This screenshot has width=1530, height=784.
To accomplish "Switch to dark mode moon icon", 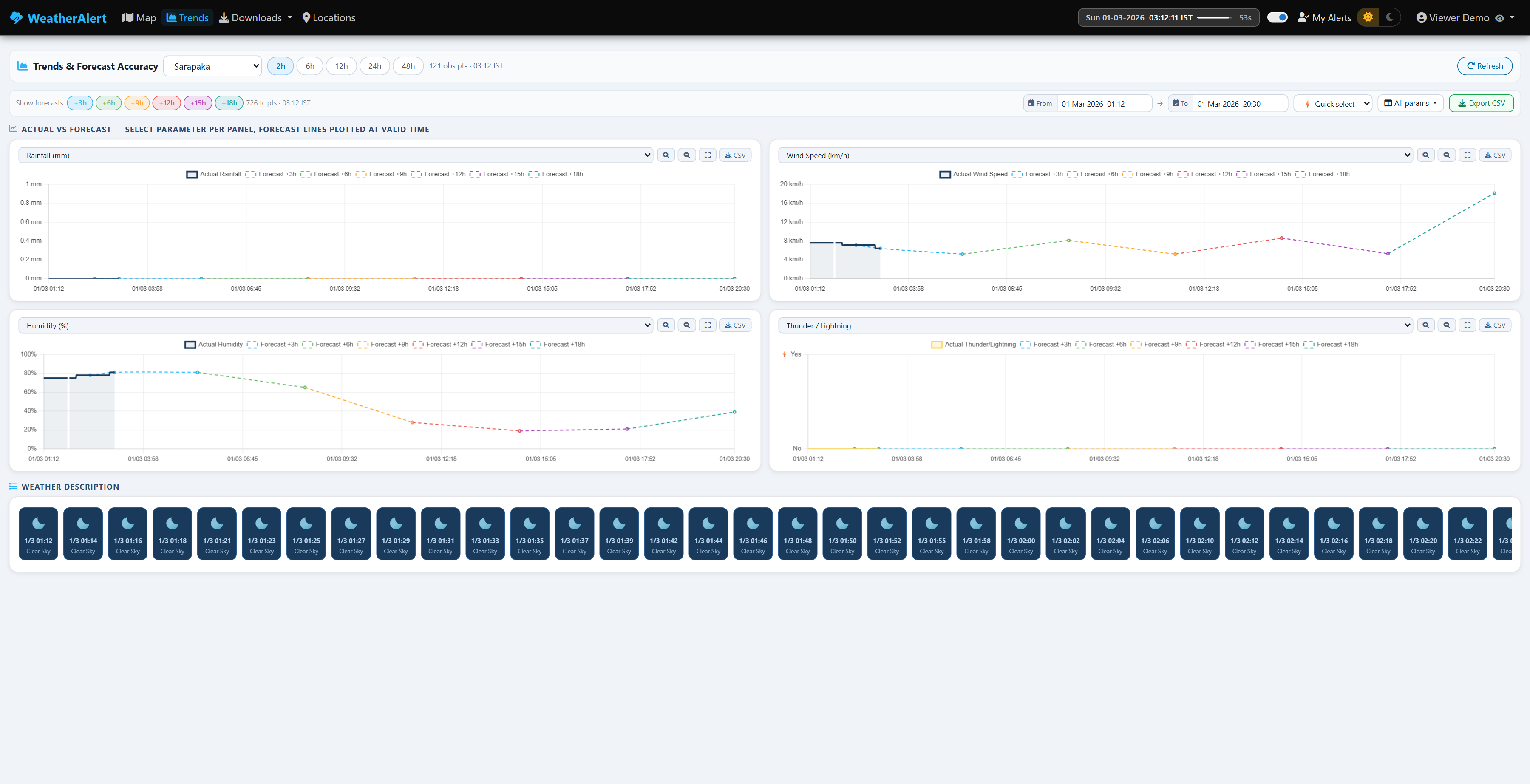I will [1389, 17].
